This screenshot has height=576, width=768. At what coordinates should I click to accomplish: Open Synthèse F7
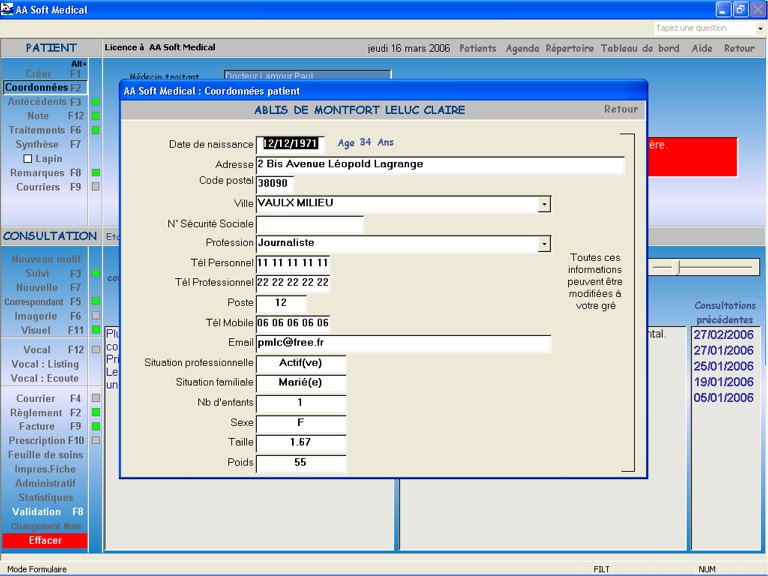tap(48, 144)
